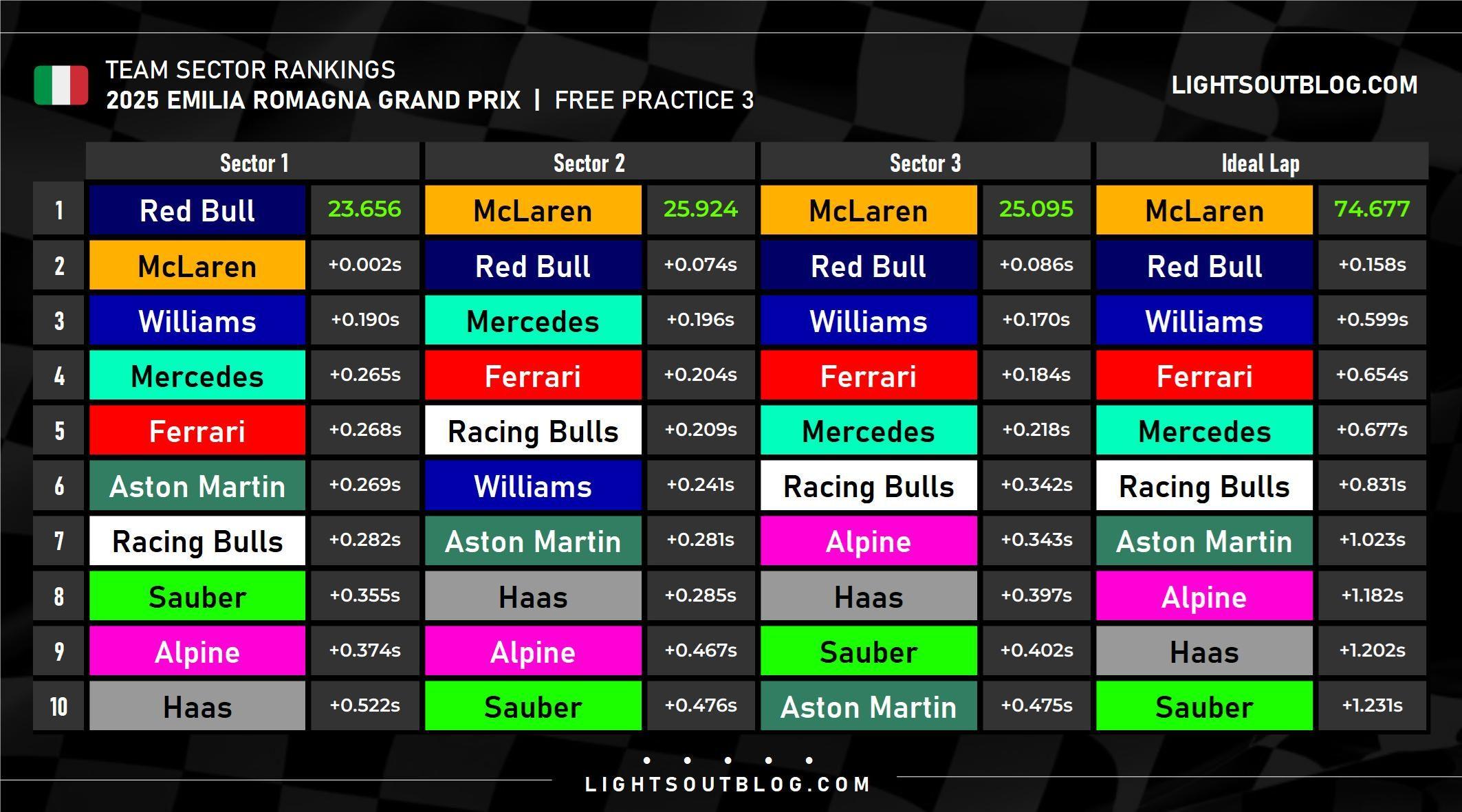Select the Ideal Lap column header
Viewport: 1462px width, 812px height.
click(x=1261, y=163)
